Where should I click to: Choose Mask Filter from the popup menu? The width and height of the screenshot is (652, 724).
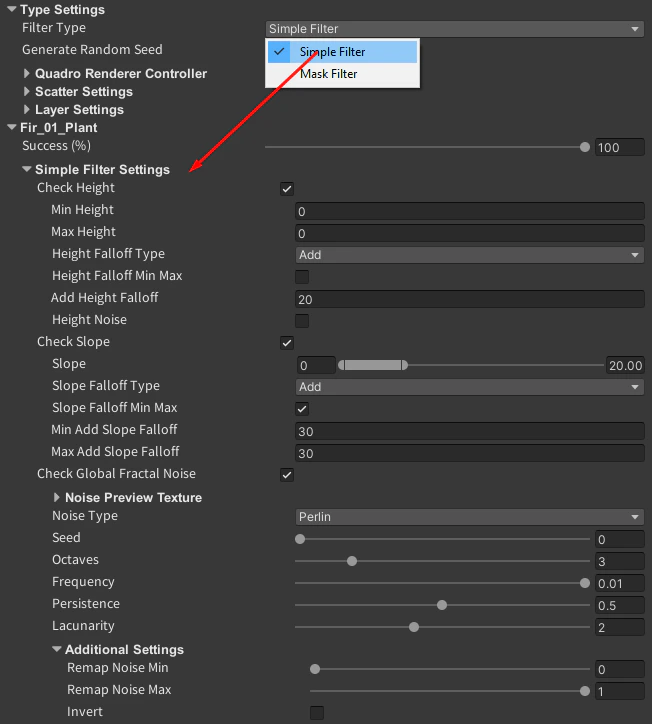coord(342,74)
